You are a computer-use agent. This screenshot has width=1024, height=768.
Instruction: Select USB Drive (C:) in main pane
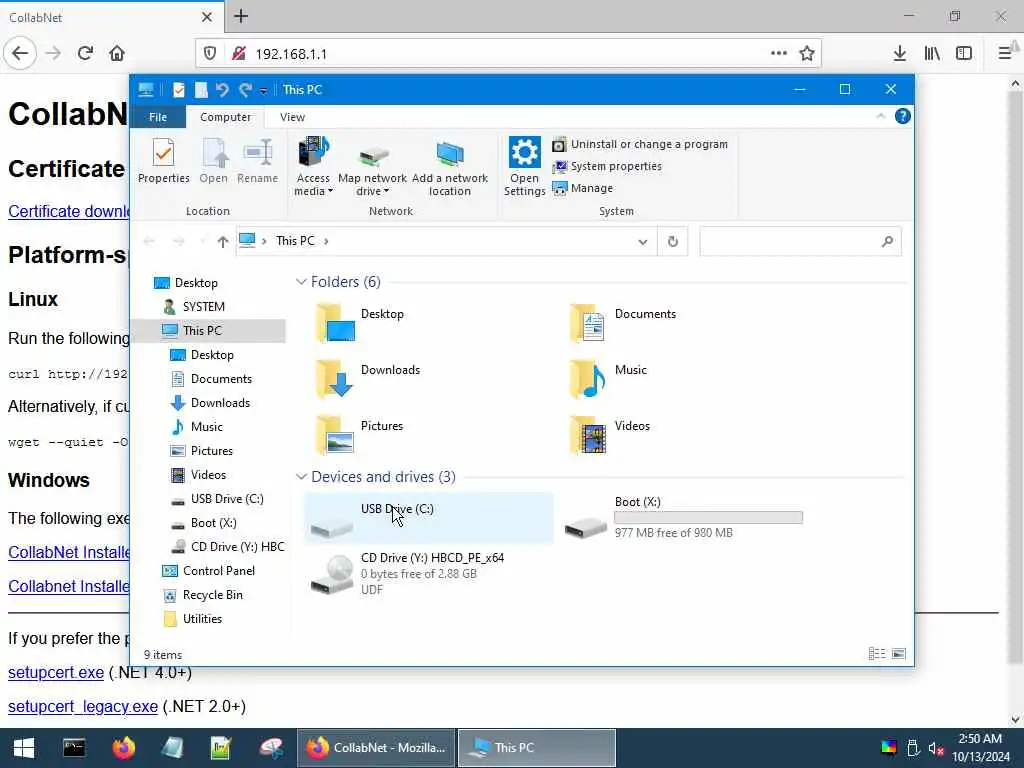[428, 519]
